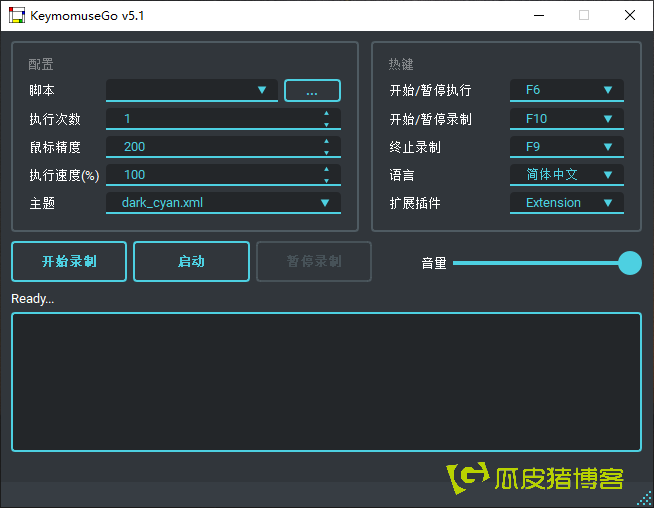654x508 pixels.
Task: Open the 主题 dark_cyan.xml dropdown
Action: coord(223,203)
